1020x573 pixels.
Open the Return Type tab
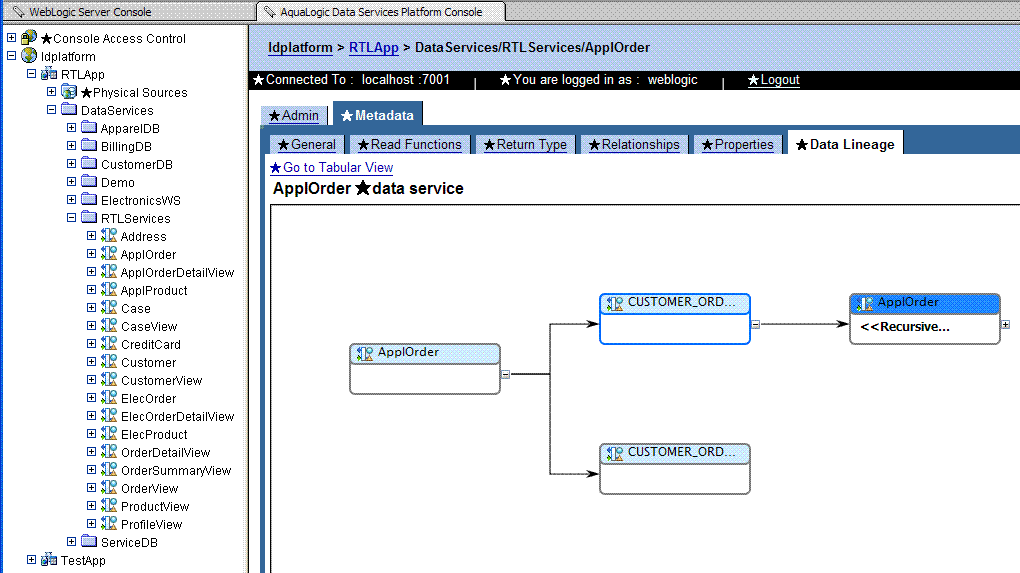pyautogui.click(x=526, y=144)
